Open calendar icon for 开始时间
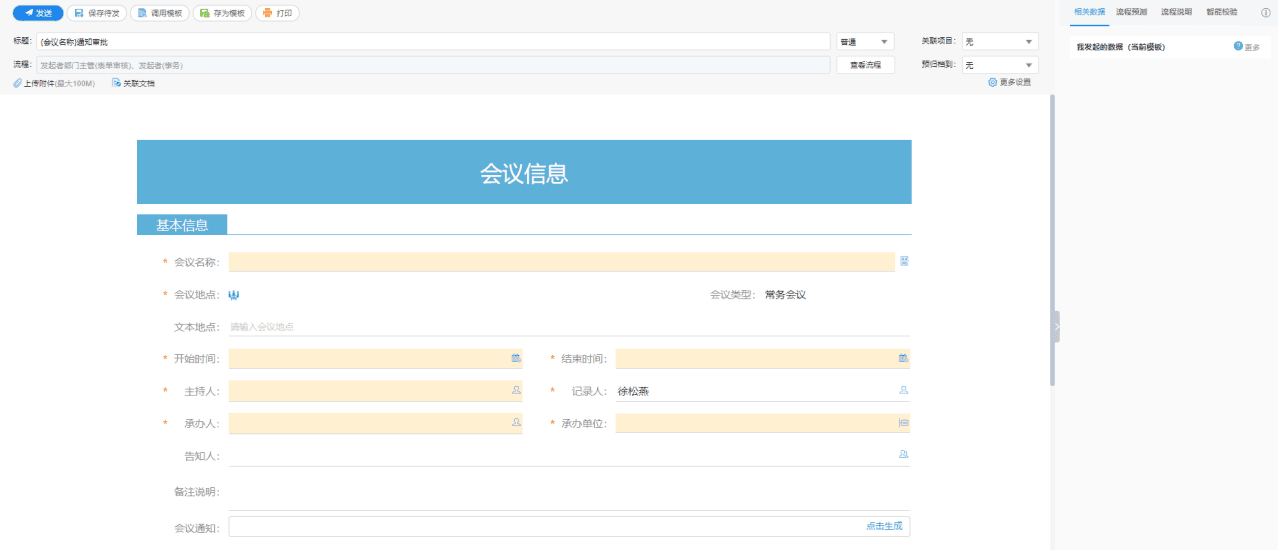1278x550 pixels. [x=516, y=358]
